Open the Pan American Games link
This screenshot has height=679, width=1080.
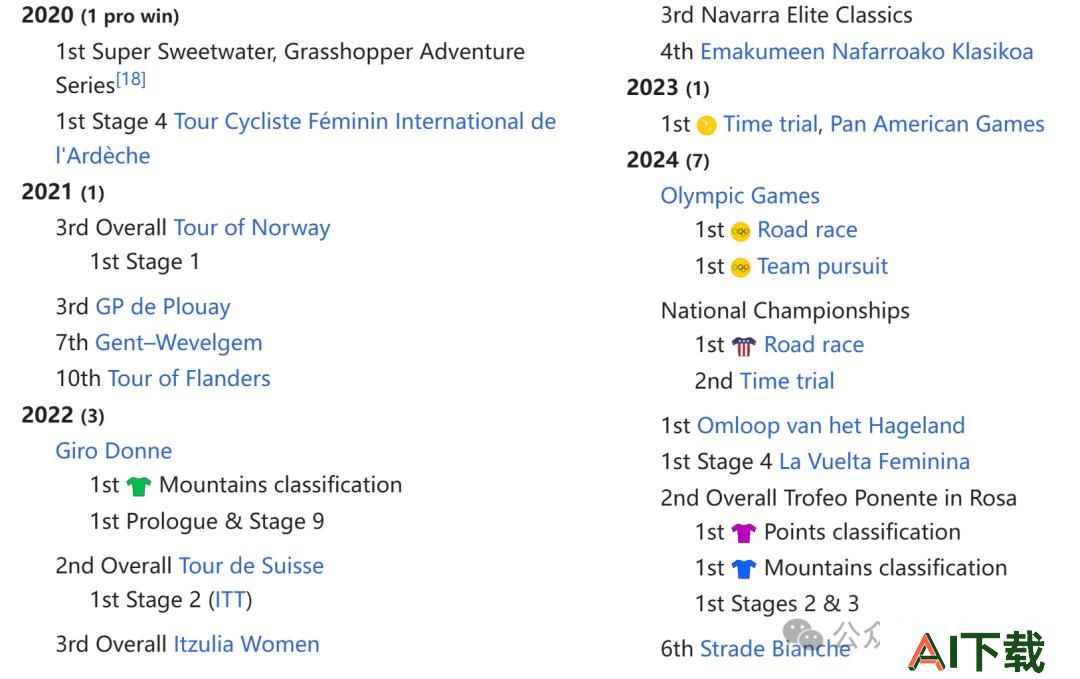[937, 124]
